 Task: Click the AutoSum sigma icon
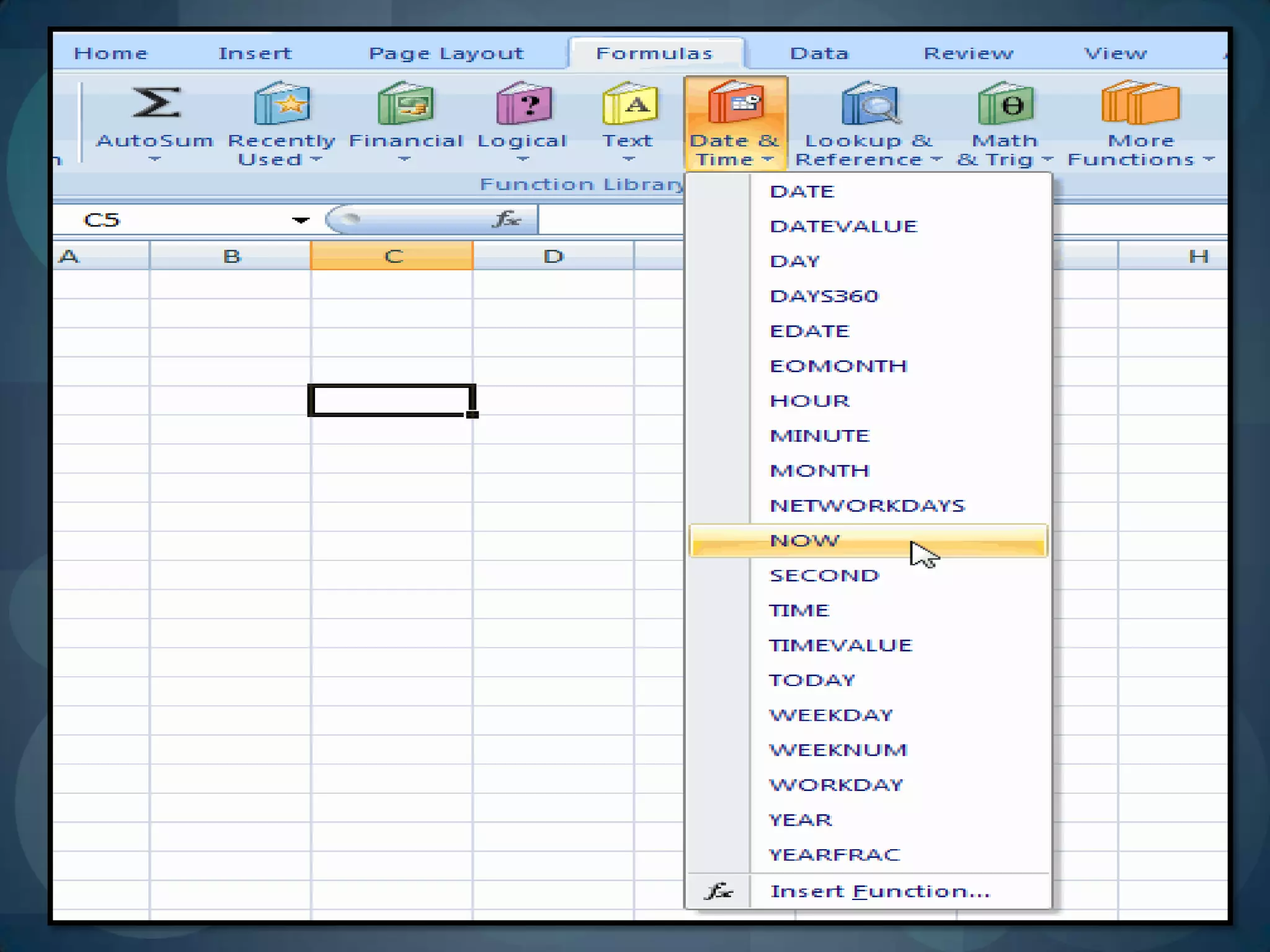(156, 103)
